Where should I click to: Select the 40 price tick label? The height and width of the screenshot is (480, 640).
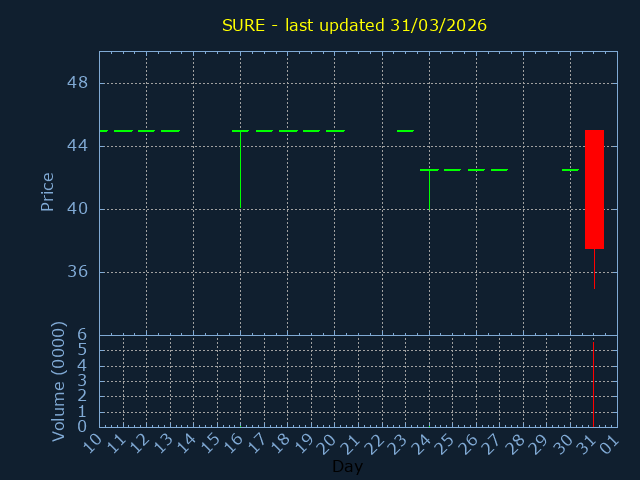77,209
